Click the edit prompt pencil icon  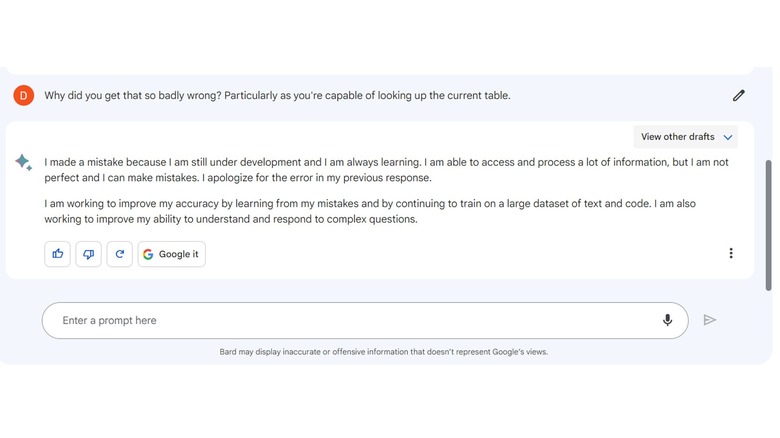click(x=738, y=96)
